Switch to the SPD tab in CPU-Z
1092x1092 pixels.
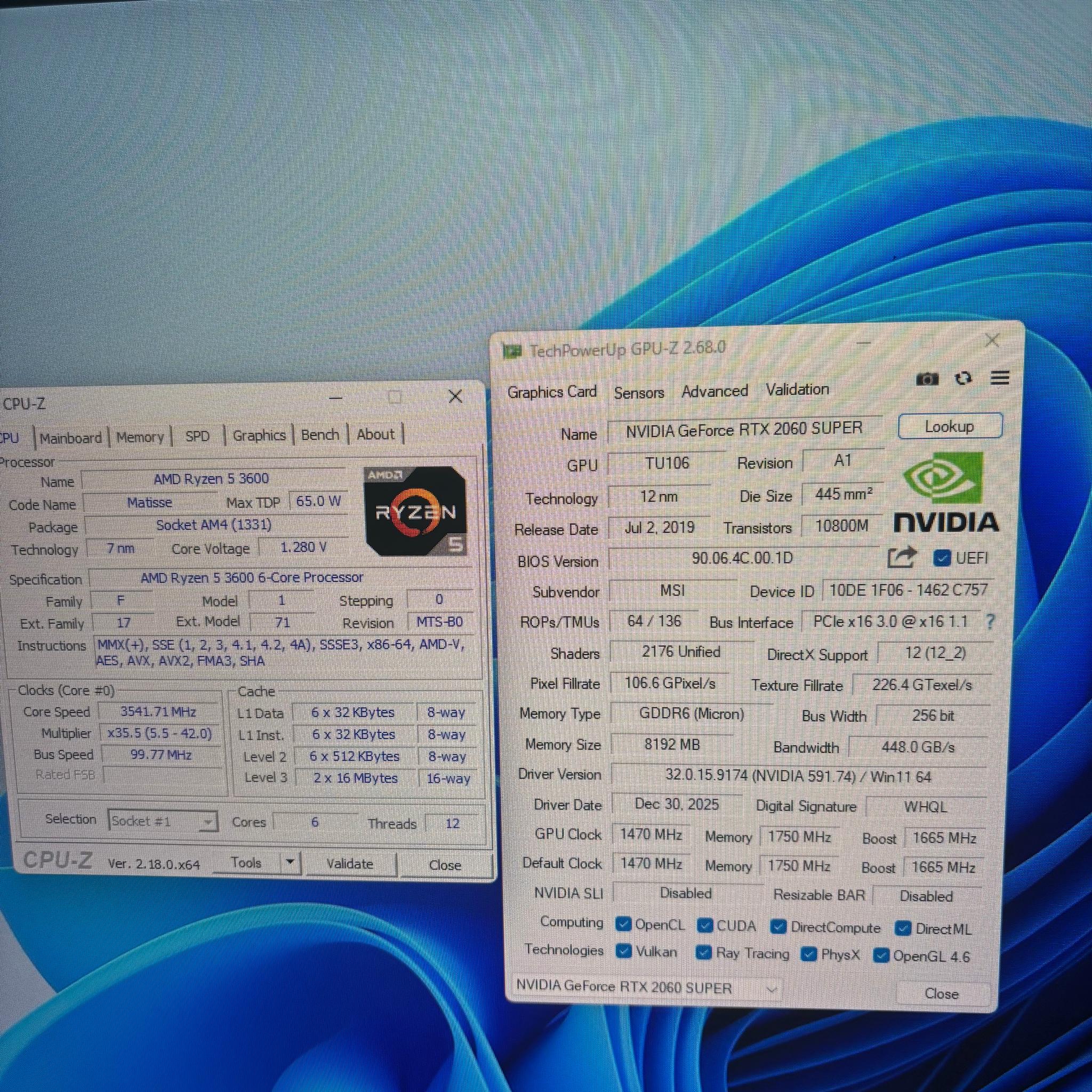tap(197, 436)
